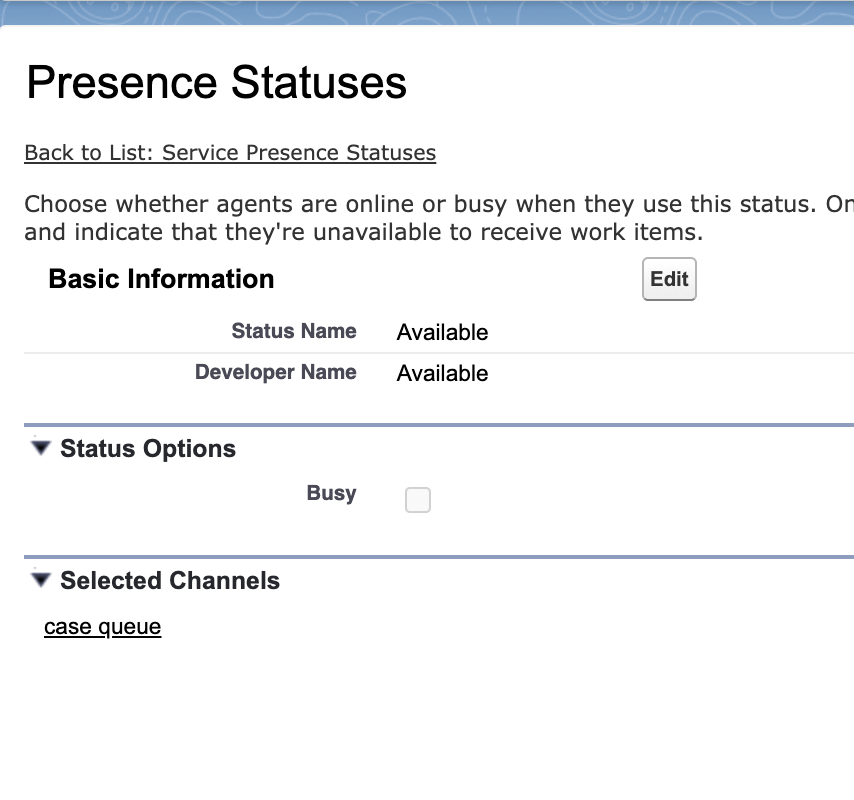Click the Selected Channels heading text
The image size is (854, 800).
pyautogui.click(x=170, y=581)
